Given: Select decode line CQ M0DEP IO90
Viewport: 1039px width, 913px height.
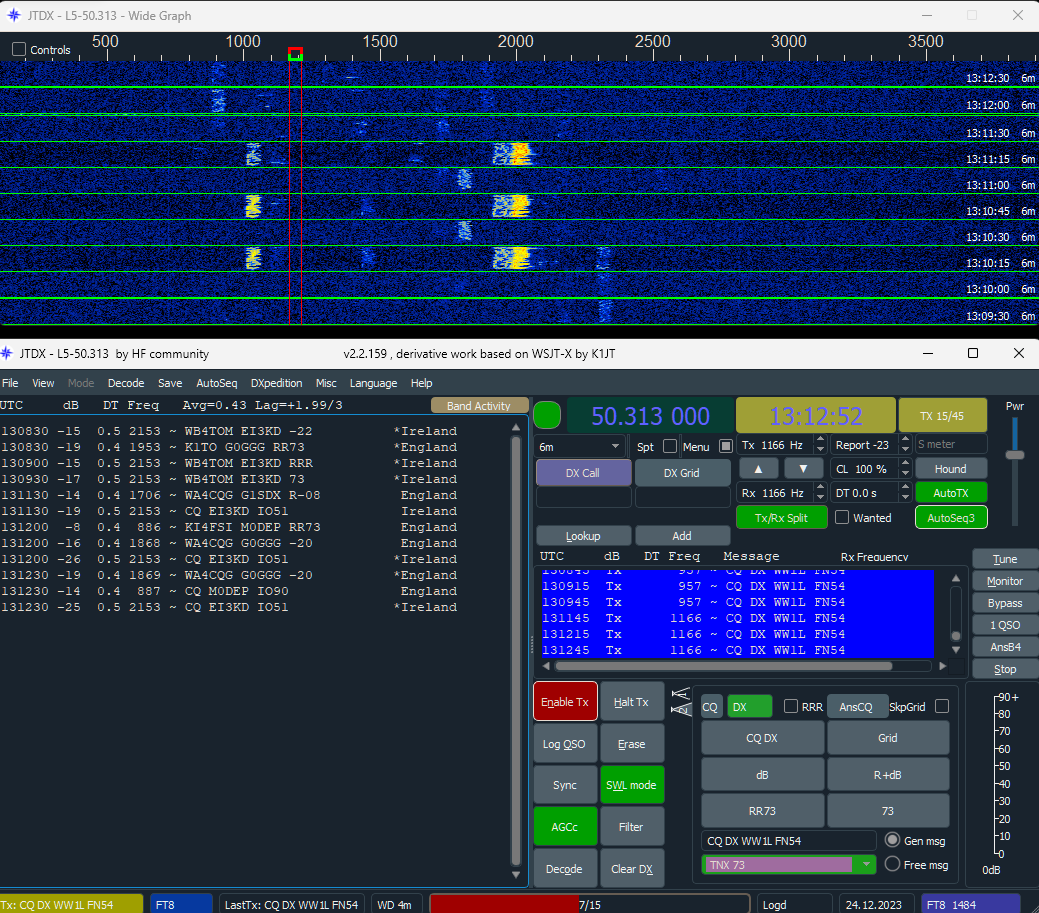Looking at the screenshot, I should pos(229,591).
